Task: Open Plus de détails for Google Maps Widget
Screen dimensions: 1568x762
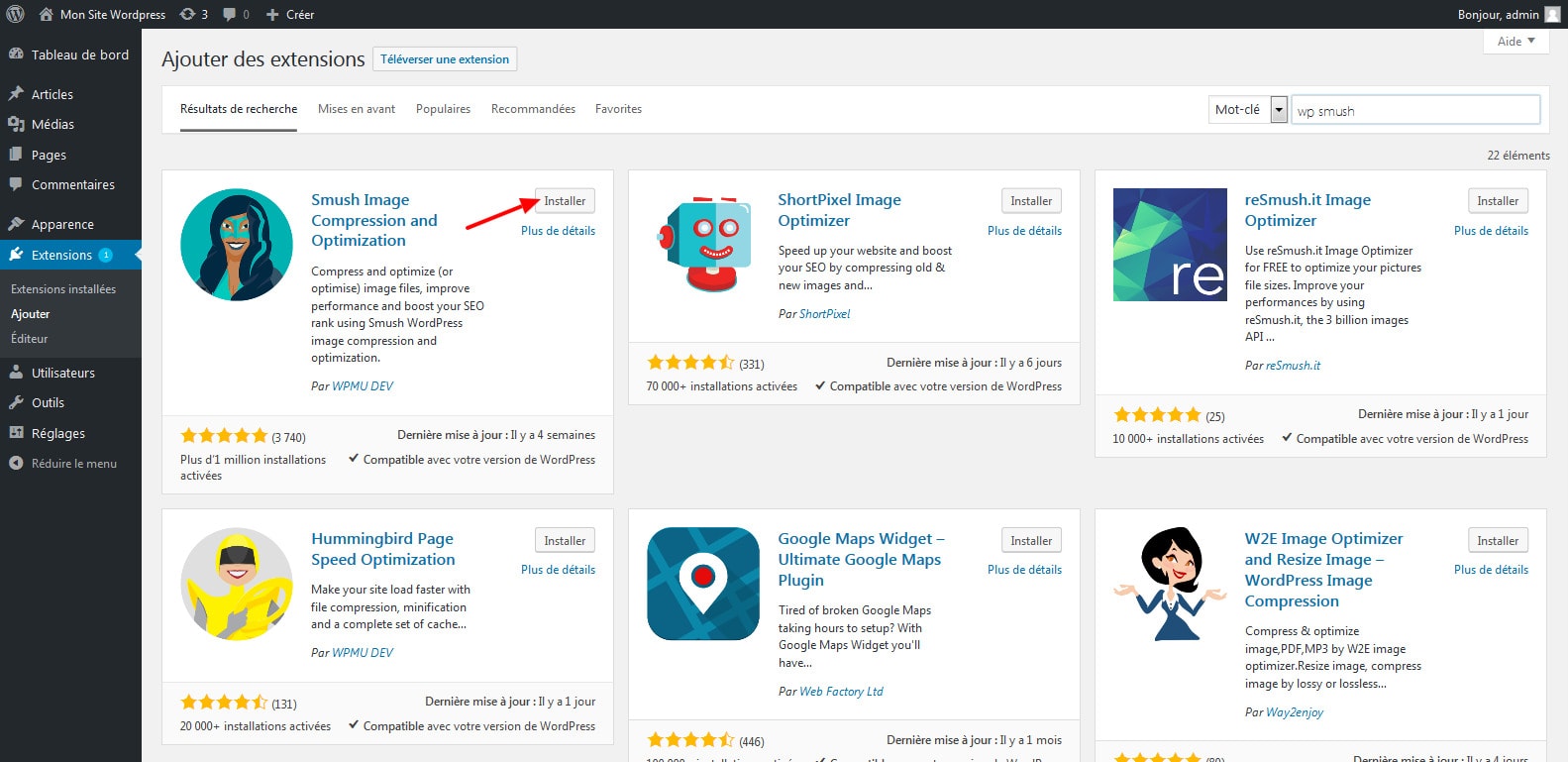Action: (x=1025, y=570)
